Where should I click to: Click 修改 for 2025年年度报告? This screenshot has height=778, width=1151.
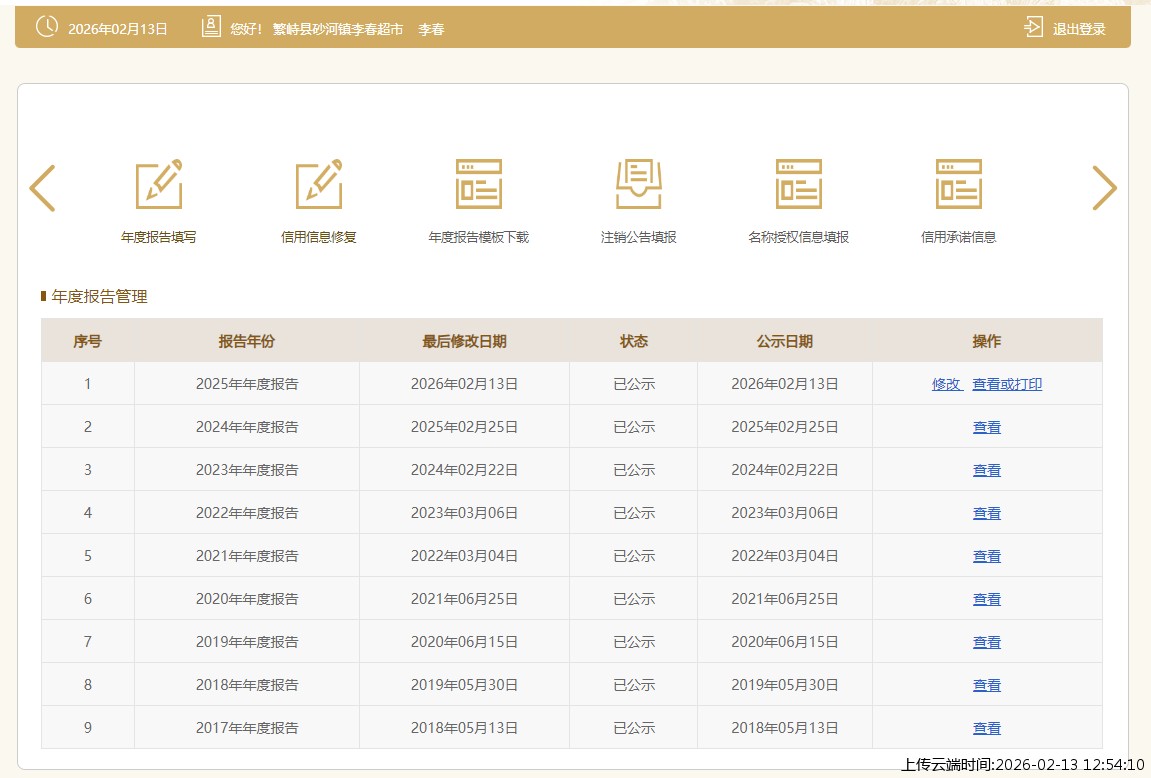coord(946,384)
